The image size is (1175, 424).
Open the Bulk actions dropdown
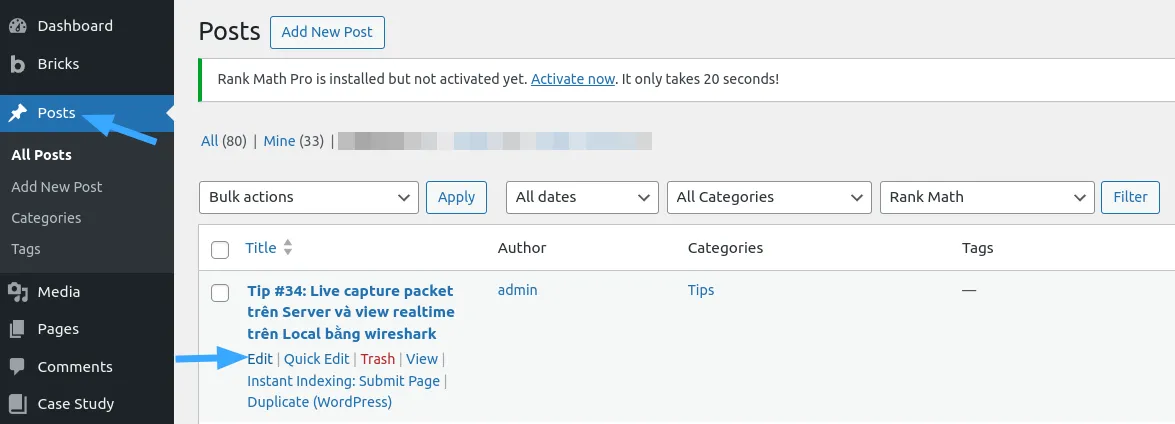tap(309, 197)
